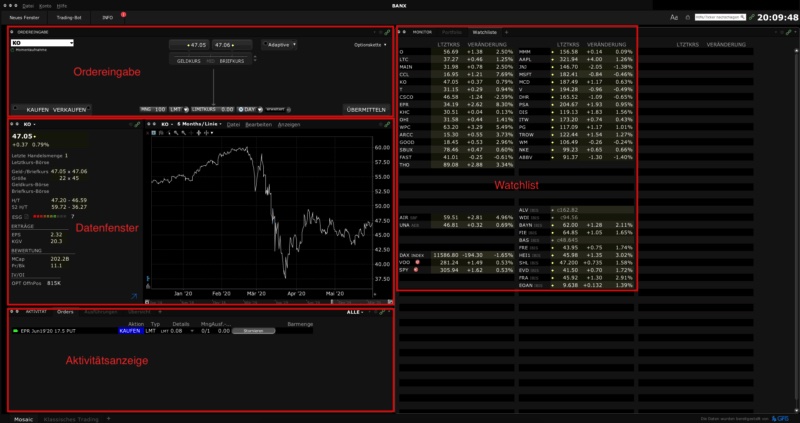800x423 pixels.
Task: Click the INFO notification badge
Action: pyautogui.click(x=122, y=14)
